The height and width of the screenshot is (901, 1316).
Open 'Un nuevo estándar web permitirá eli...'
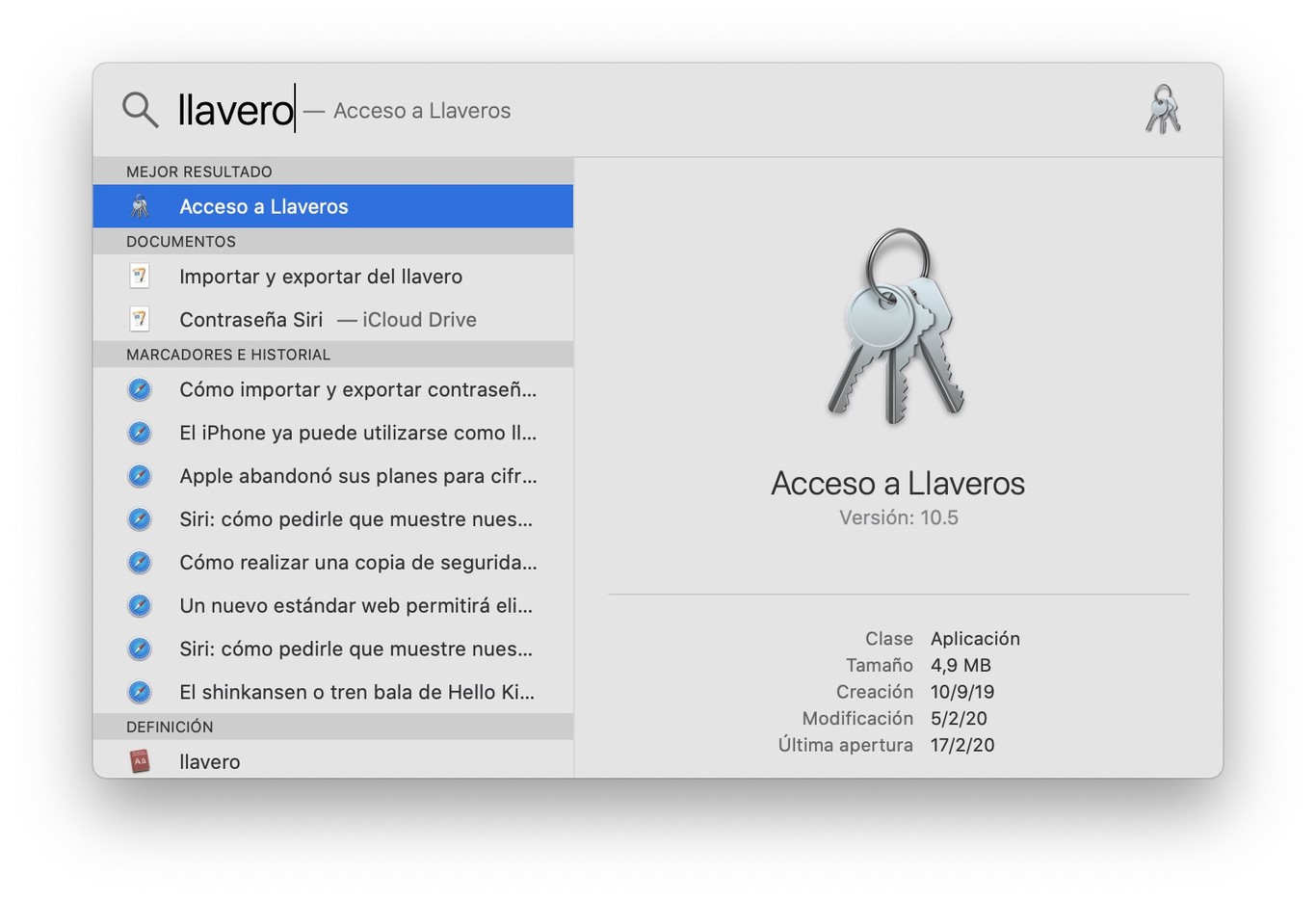click(x=333, y=605)
